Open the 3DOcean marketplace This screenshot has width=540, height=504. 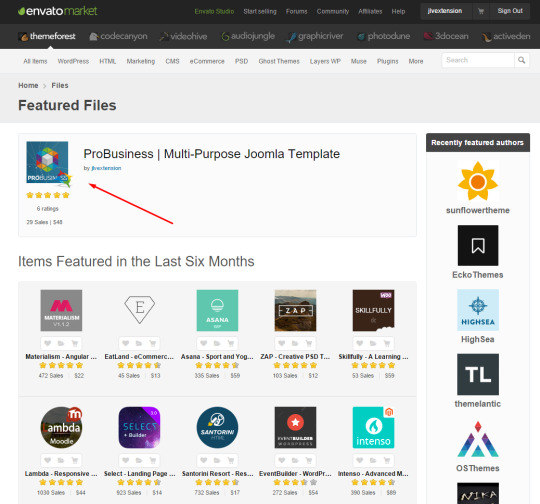(x=446, y=36)
